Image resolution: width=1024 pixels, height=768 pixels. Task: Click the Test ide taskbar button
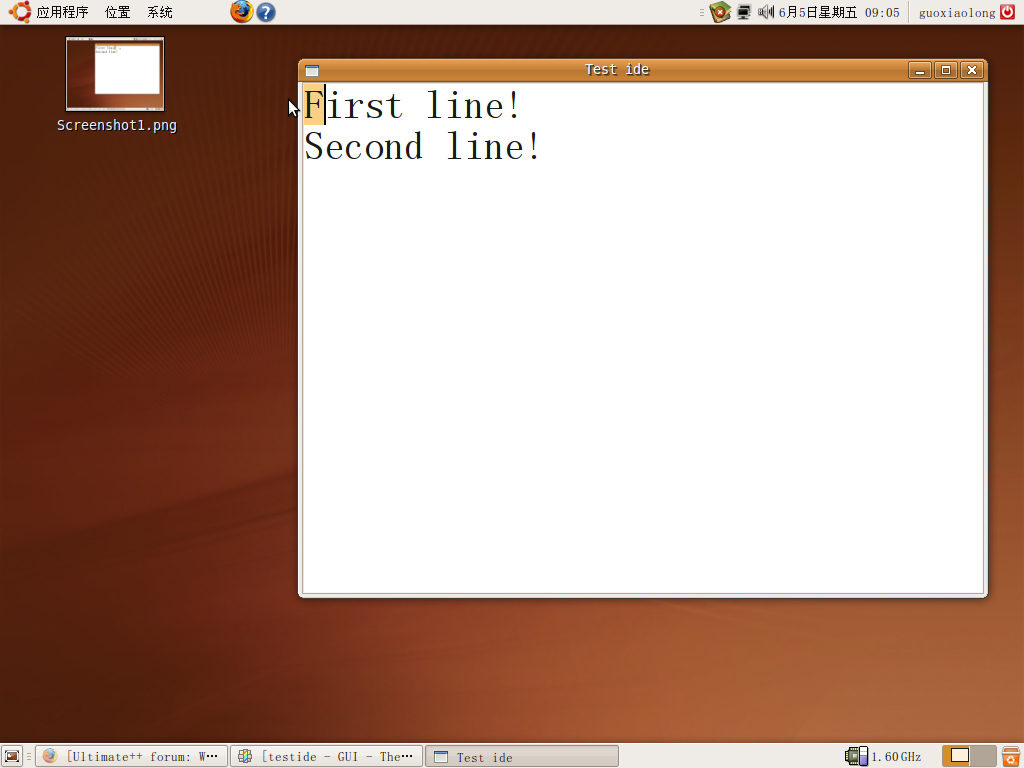pyautogui.click(x=521, y=756)
